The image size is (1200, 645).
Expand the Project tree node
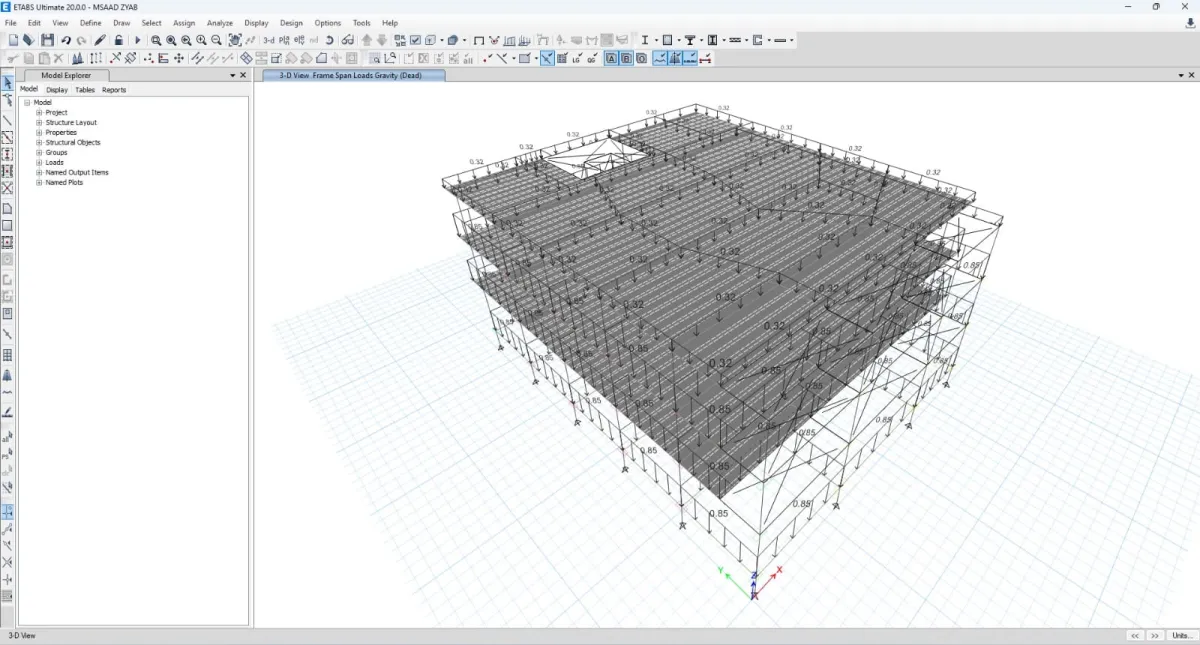pos(39,113)
